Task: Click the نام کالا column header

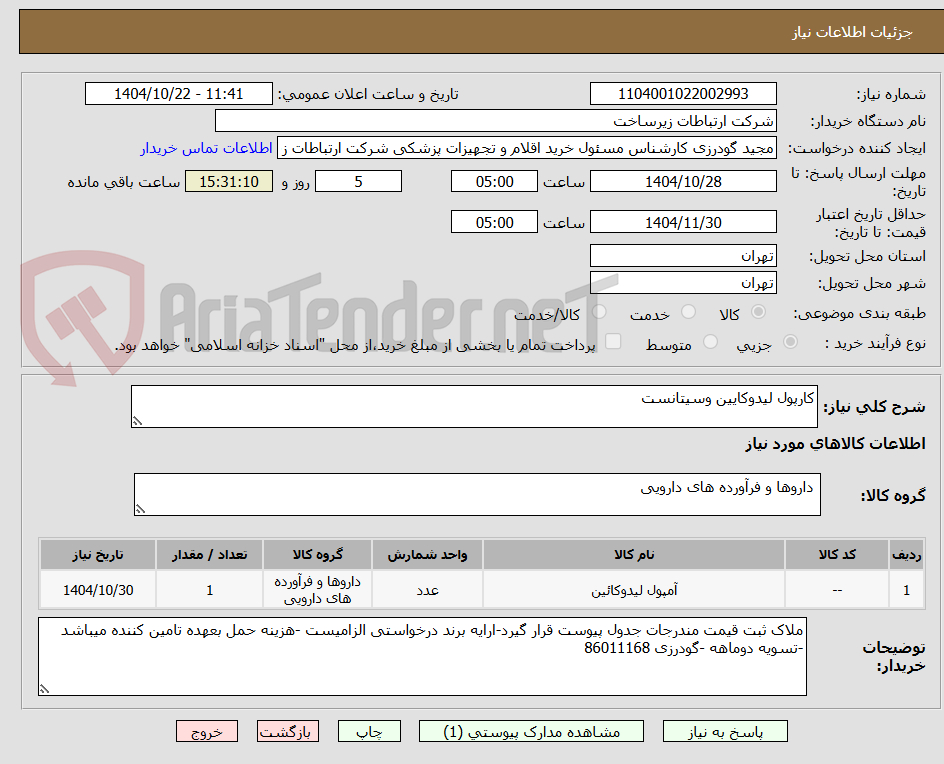Action: [x=634, y=554]
